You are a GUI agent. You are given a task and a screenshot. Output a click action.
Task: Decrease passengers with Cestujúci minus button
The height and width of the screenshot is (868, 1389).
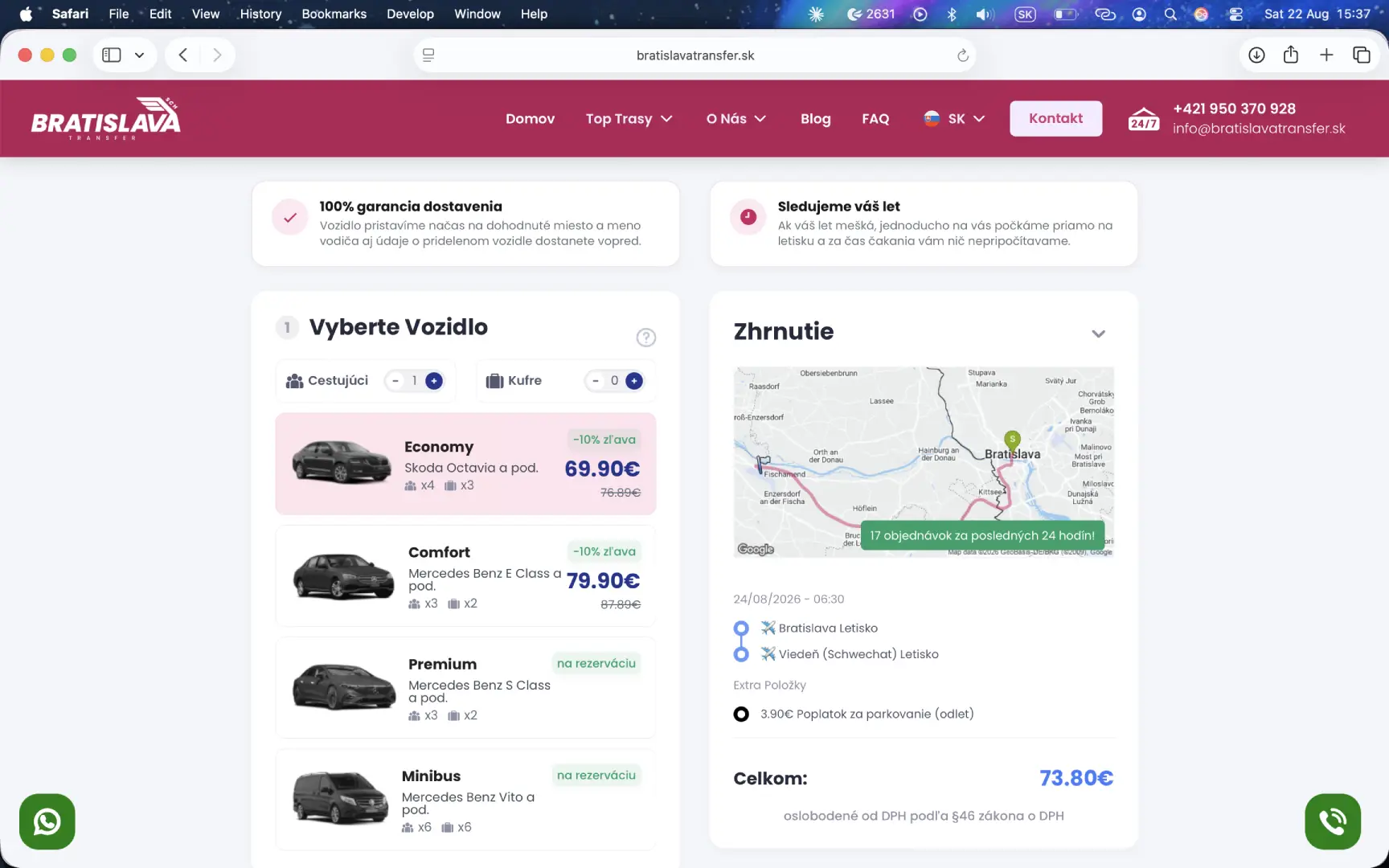tap(395, 381)
